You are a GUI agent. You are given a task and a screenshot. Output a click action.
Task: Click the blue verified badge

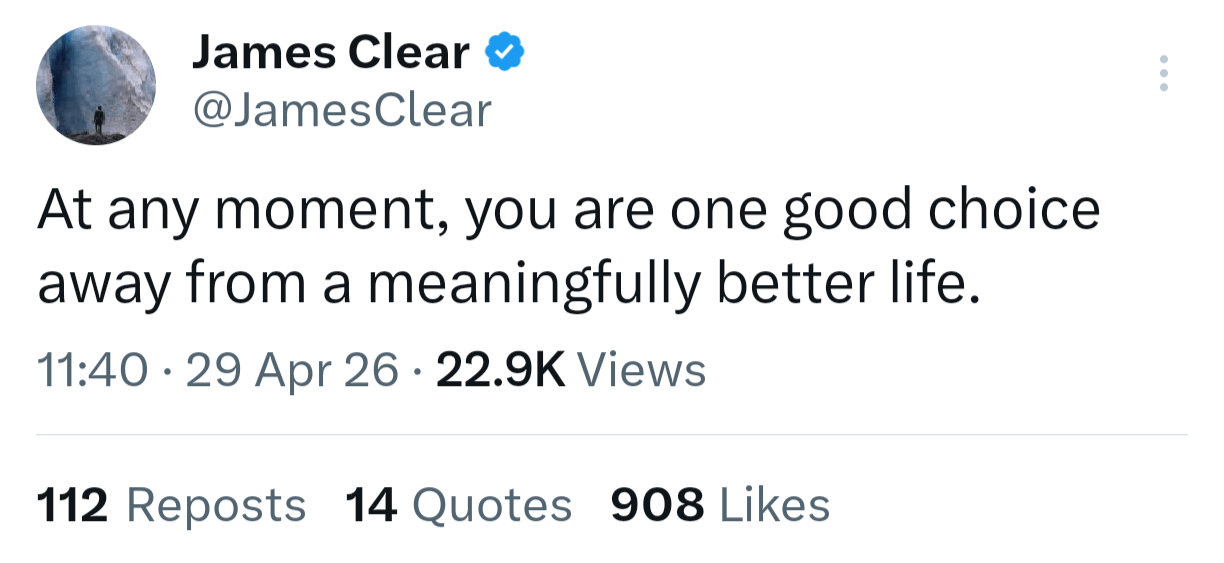(503, 52)
